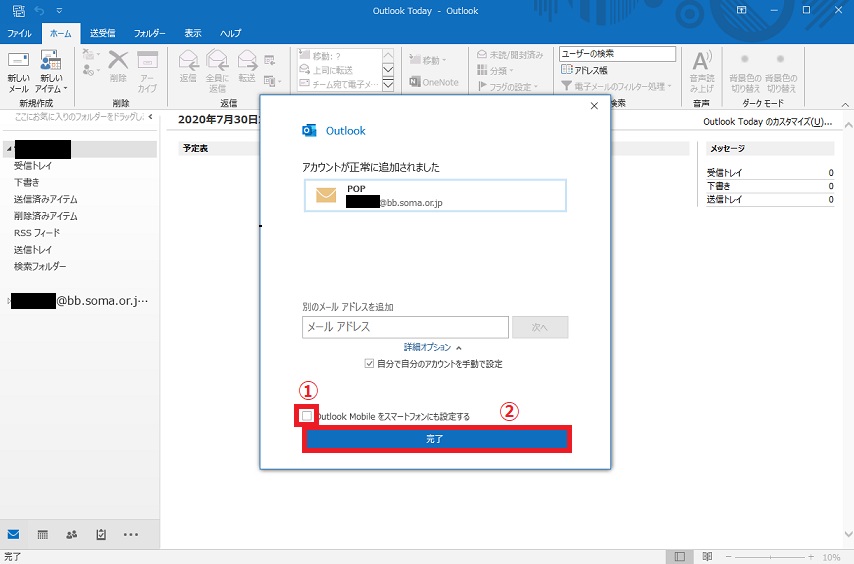This screenshot has height=564, width=854.
Task: Click the Search People (ユーザーの検索) box
Action: [617, 54]
